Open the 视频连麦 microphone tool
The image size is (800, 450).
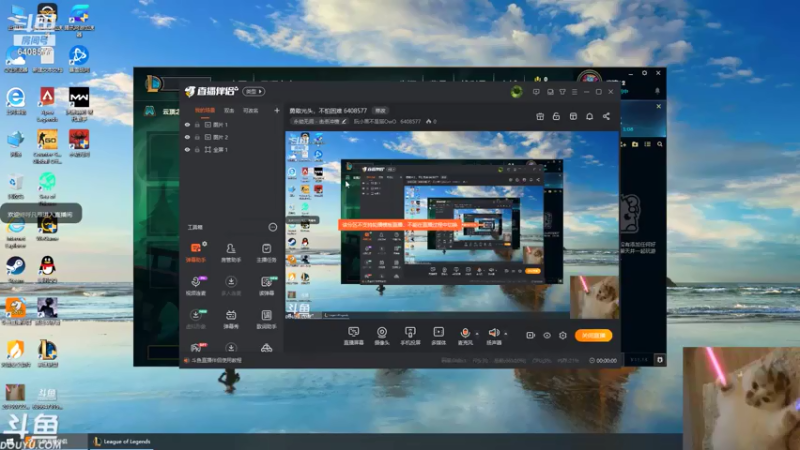tap(195, 285)
